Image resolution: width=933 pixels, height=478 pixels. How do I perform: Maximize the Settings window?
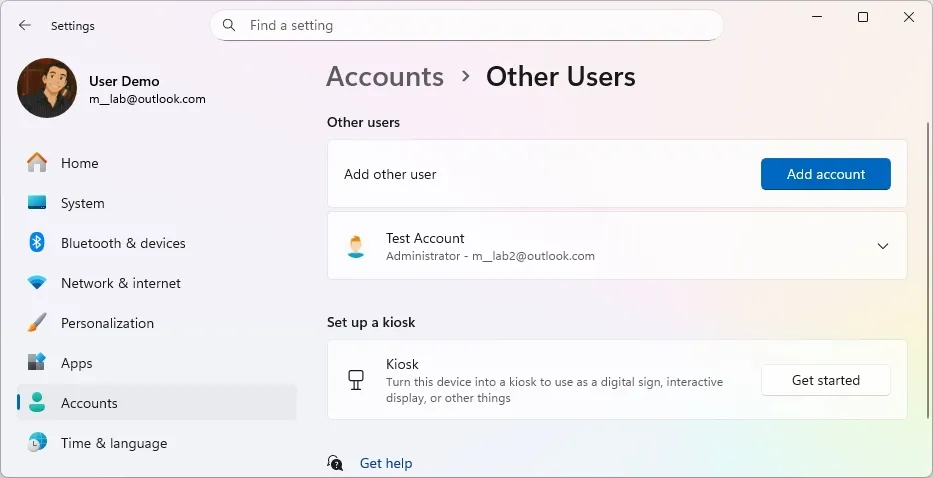pyautogui.click(x=863, y=17)
